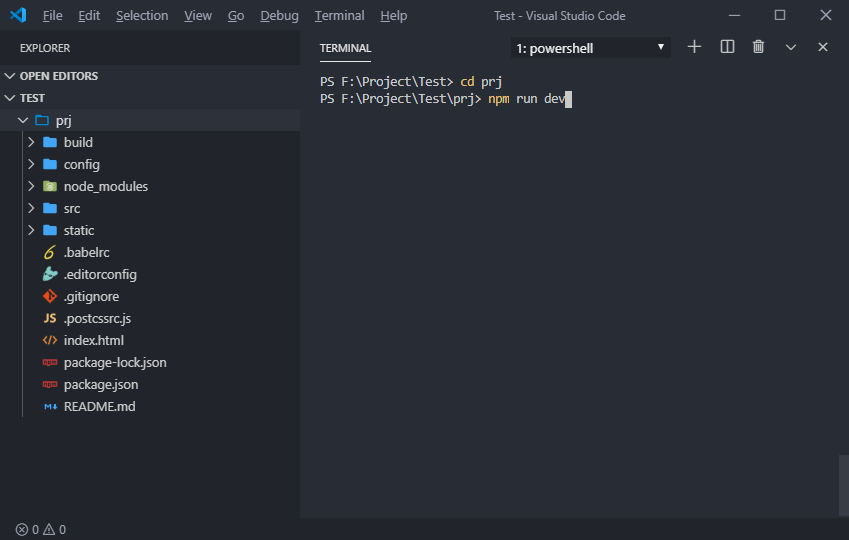This screenshot has width=849, height=540.
Task: Open the .postcssrc.js file
Action: (97, 318)
